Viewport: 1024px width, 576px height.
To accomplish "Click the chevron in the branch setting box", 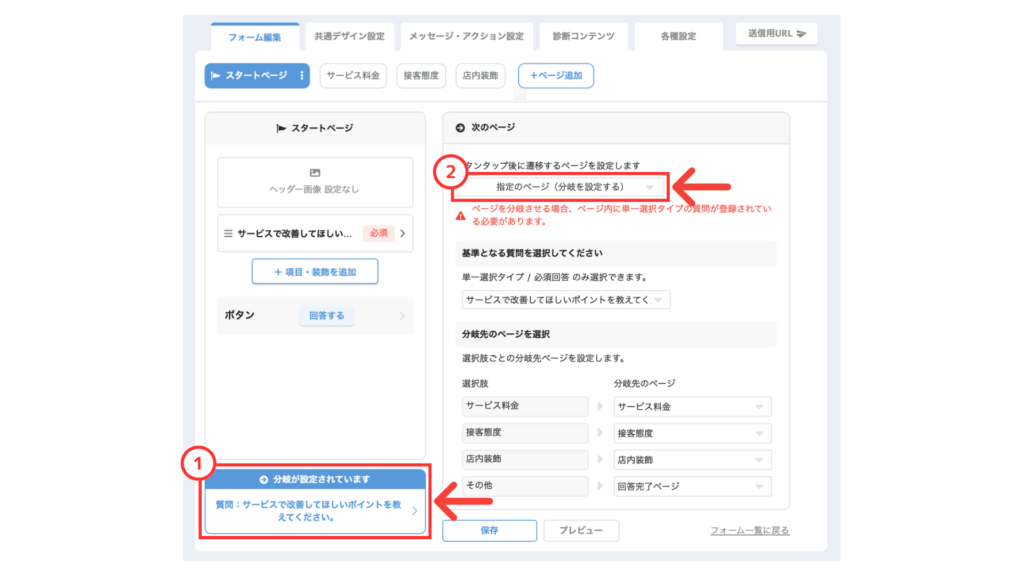I will (415, 511).
